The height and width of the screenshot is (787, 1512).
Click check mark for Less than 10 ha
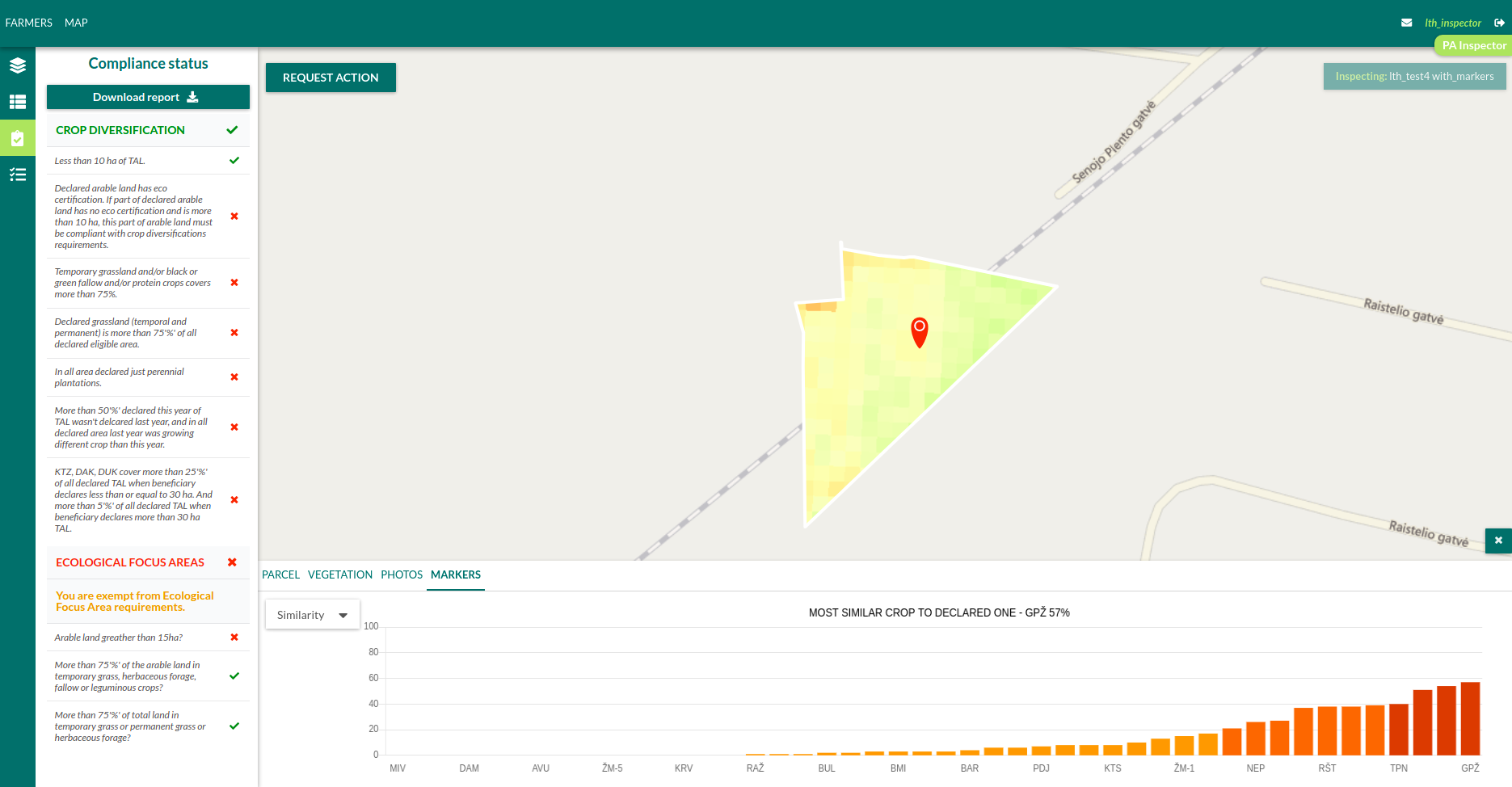[x=234, y=161]
